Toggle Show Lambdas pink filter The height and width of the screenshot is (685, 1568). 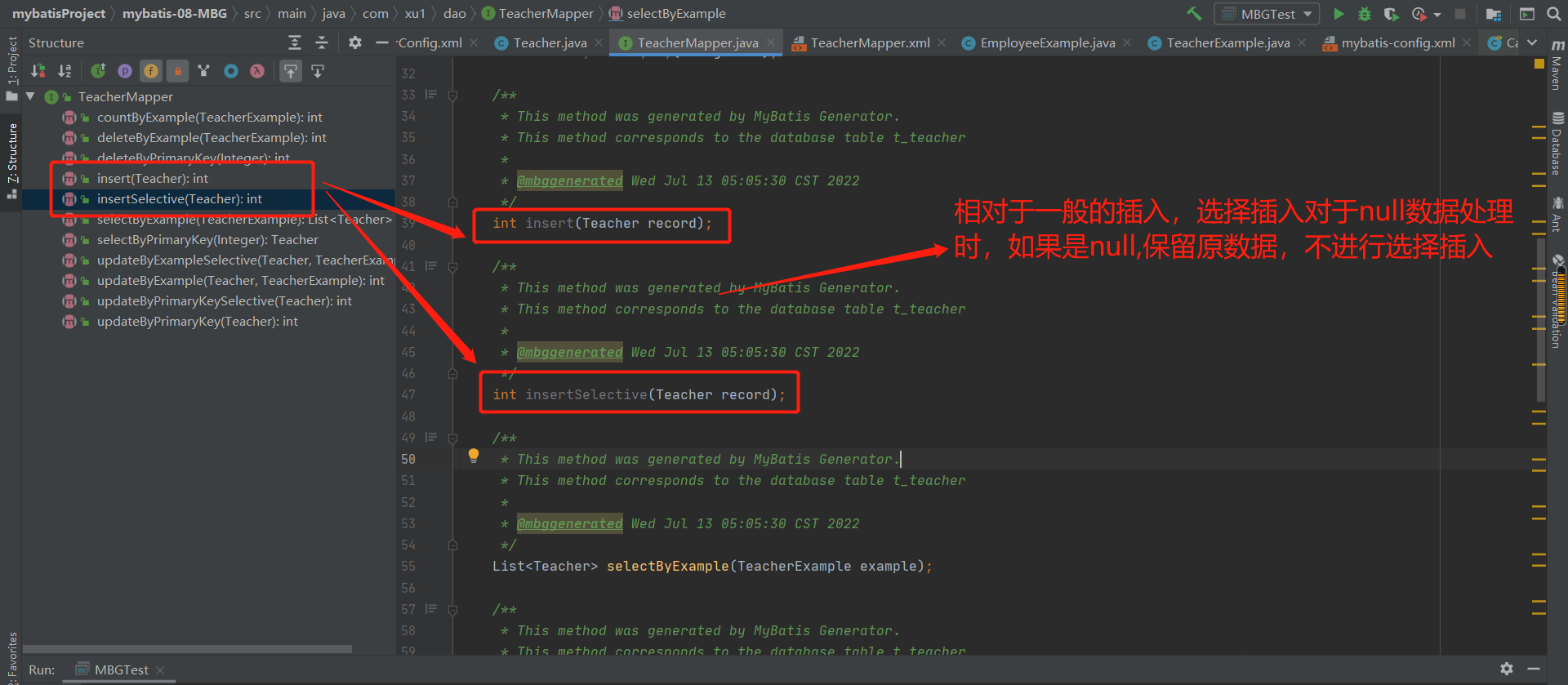[x=257, y=71]
